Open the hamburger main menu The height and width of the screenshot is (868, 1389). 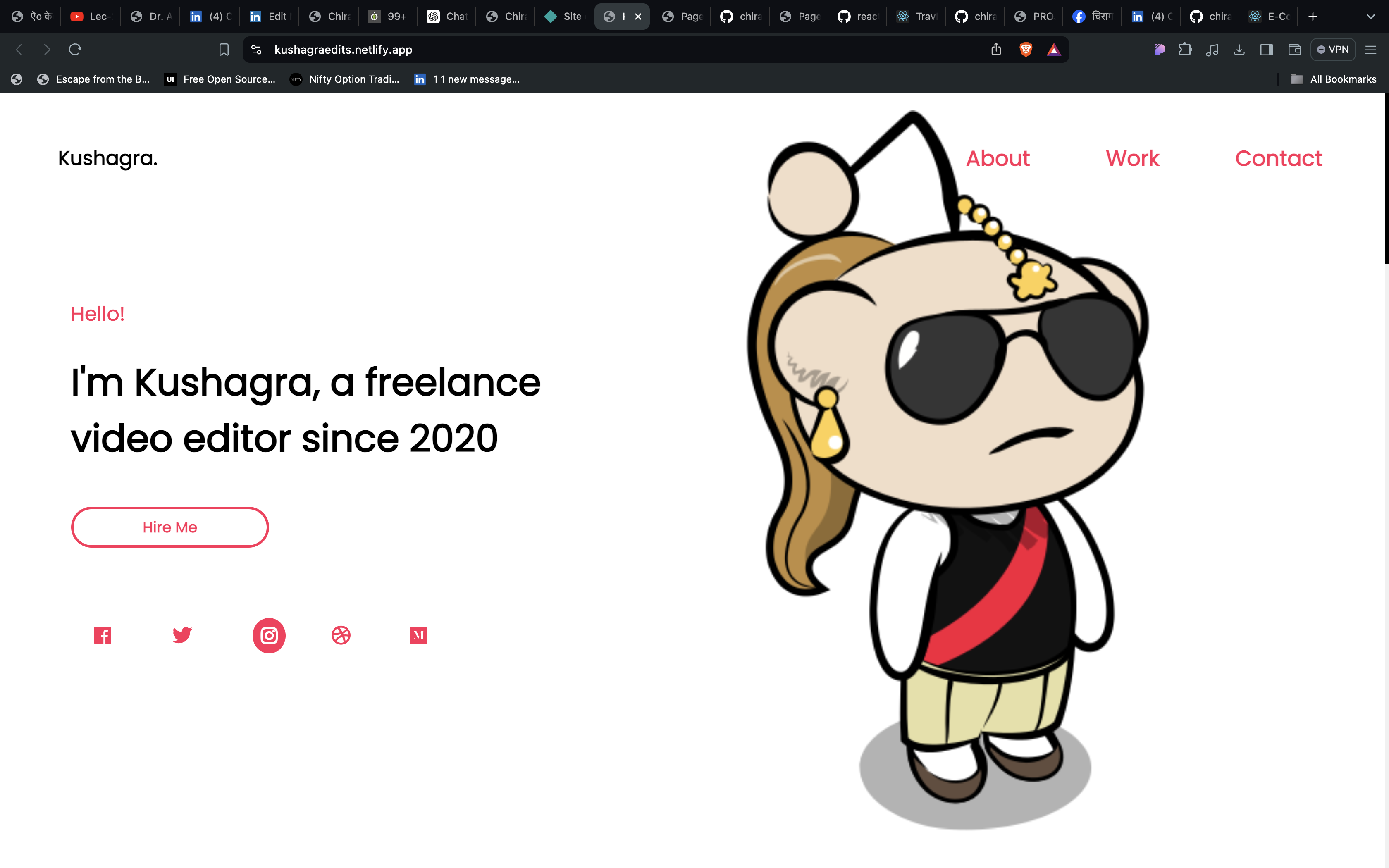[x=1371, y=49]
